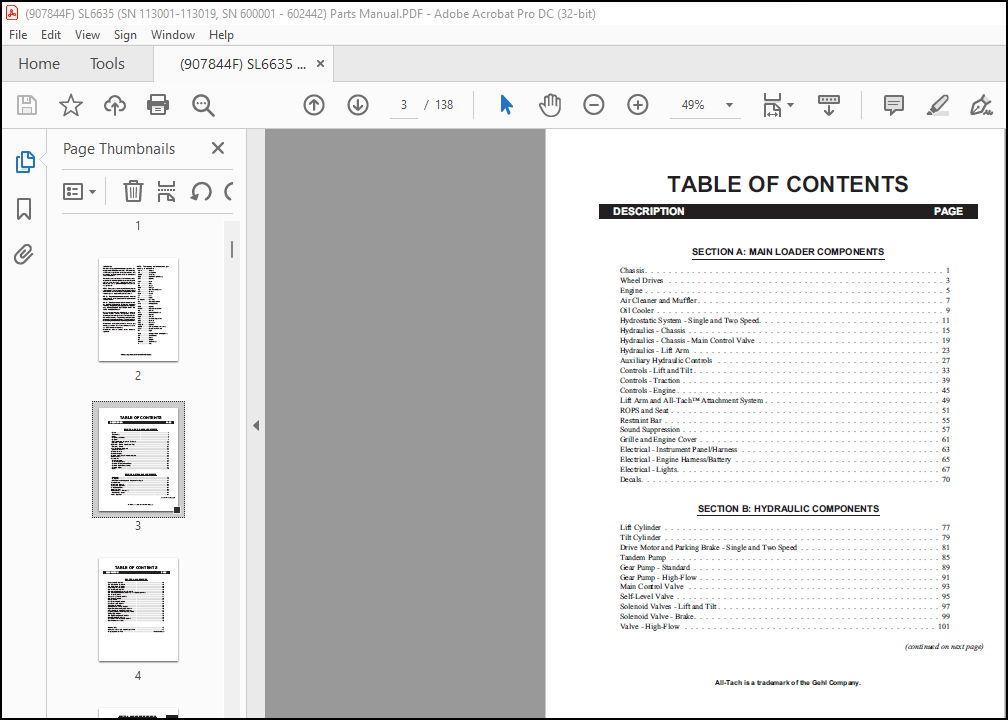Select the Highlight text pen tool
The height and width of the screenshot is (720, 1008).
[938, 105]
